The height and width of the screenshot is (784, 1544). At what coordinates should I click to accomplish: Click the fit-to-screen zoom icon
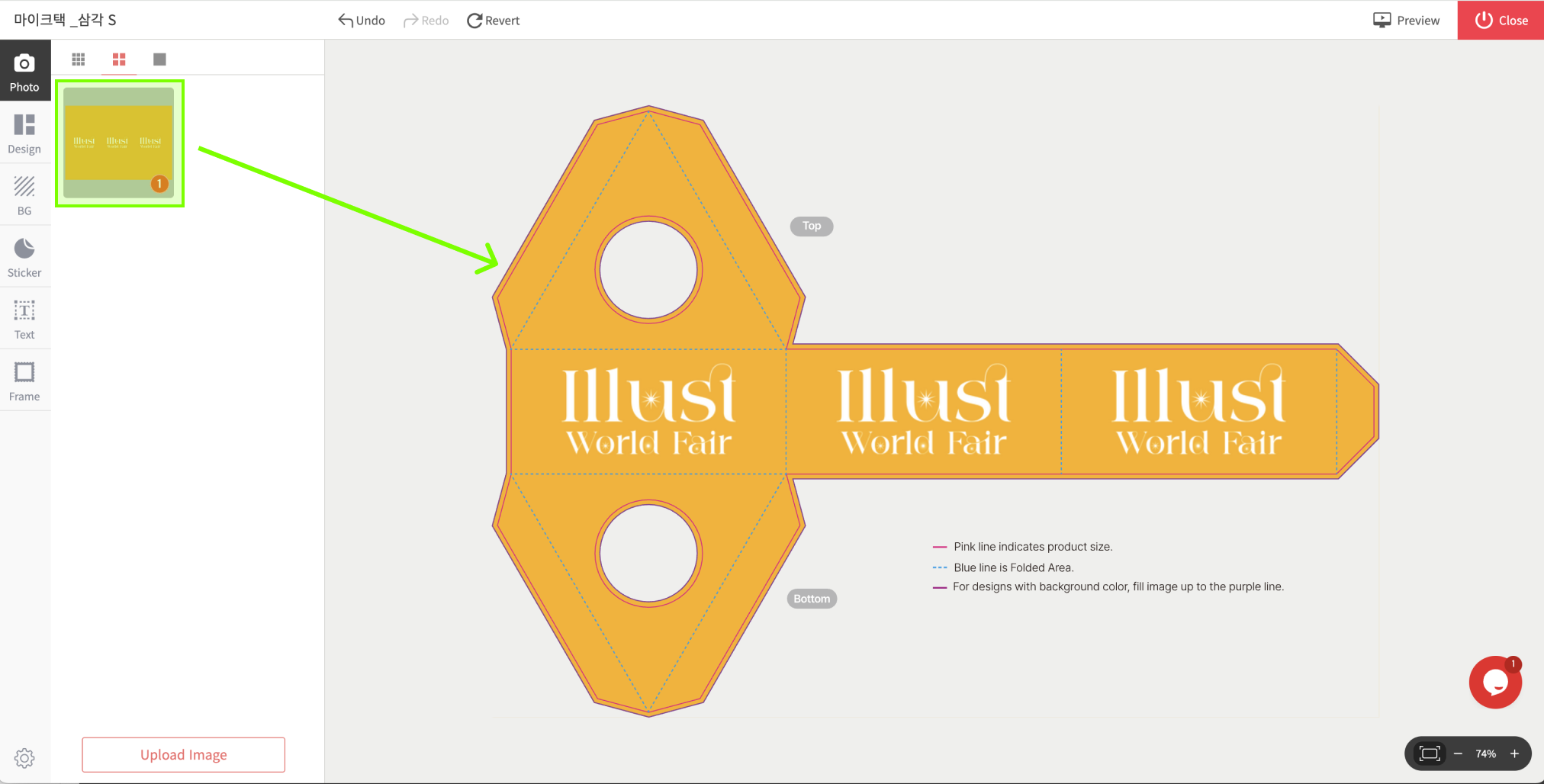pyautogui.click(x=1429, y=753)
